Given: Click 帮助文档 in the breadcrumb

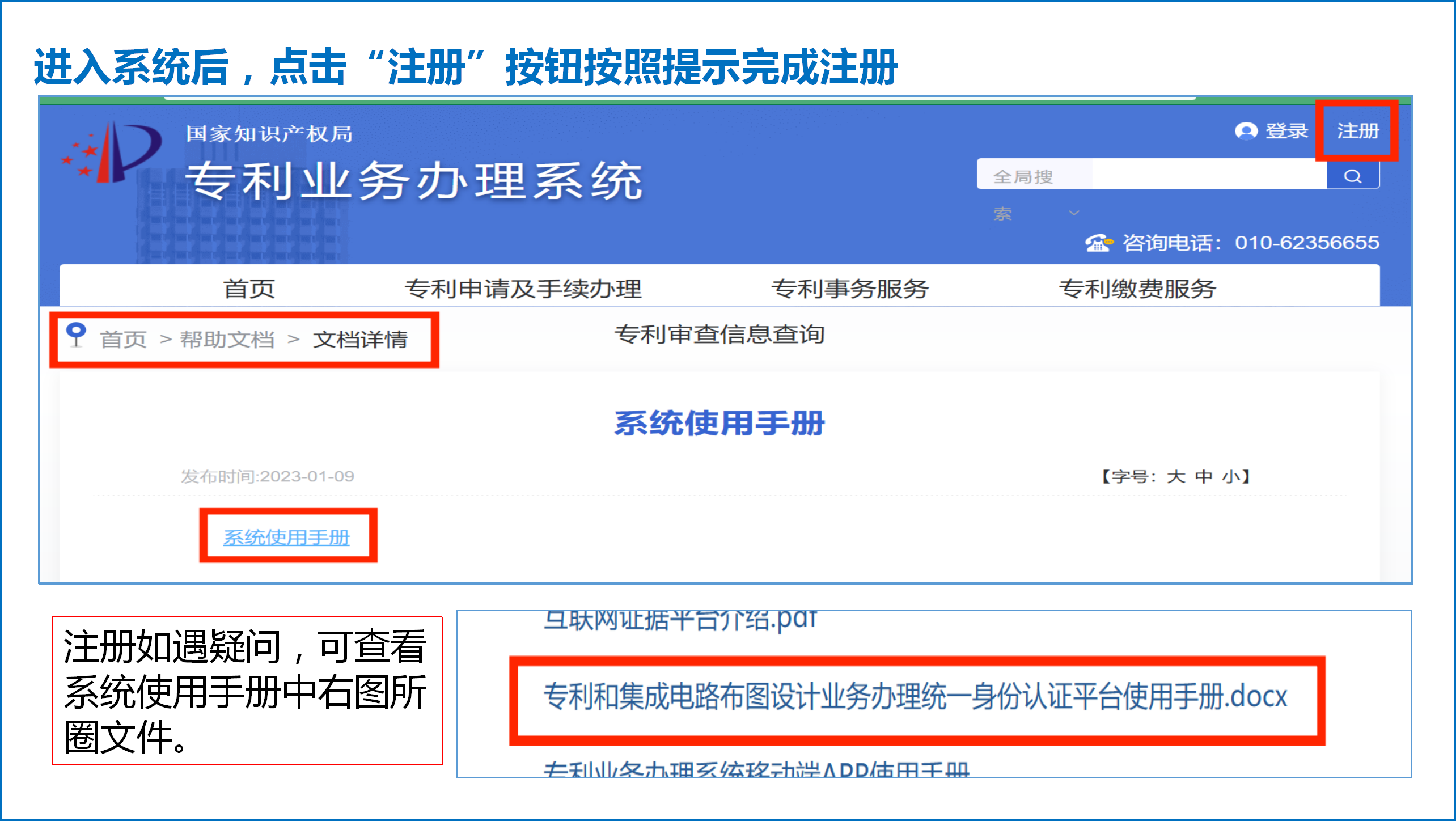Looking at the screenshot, I should coord(227,340).
